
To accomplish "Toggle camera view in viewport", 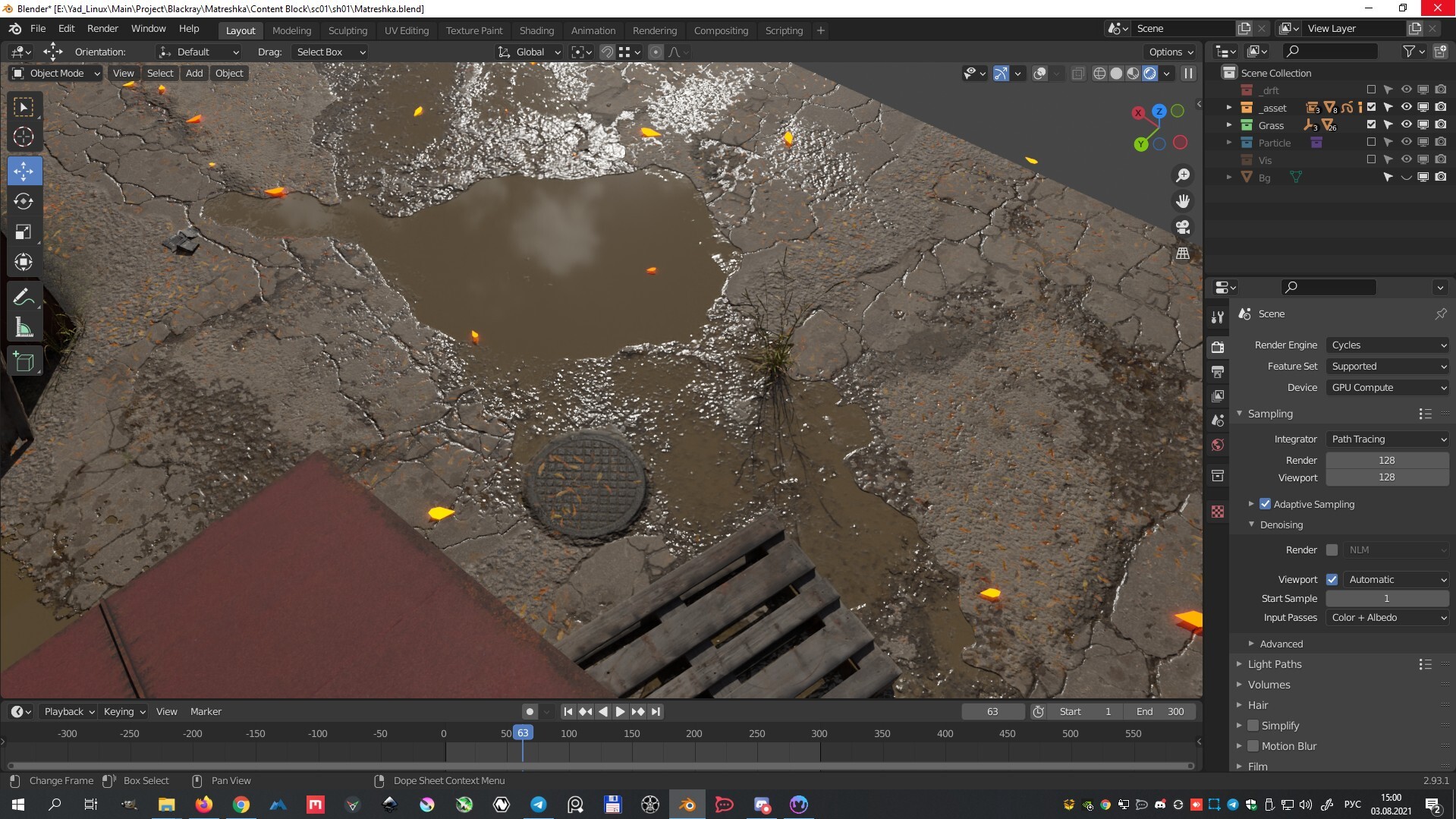I will click(x=1182, y=227).
